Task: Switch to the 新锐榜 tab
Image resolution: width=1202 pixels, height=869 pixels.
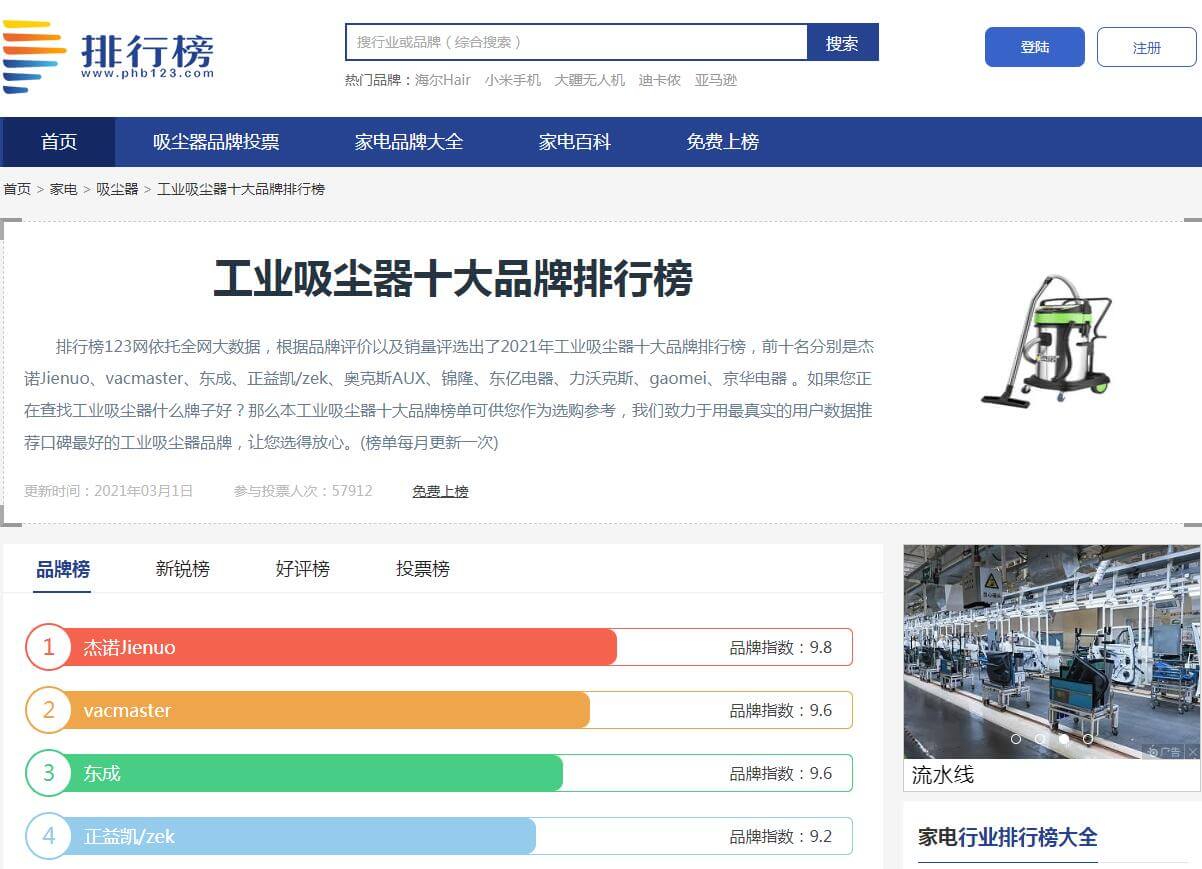Action: point(183,569)
